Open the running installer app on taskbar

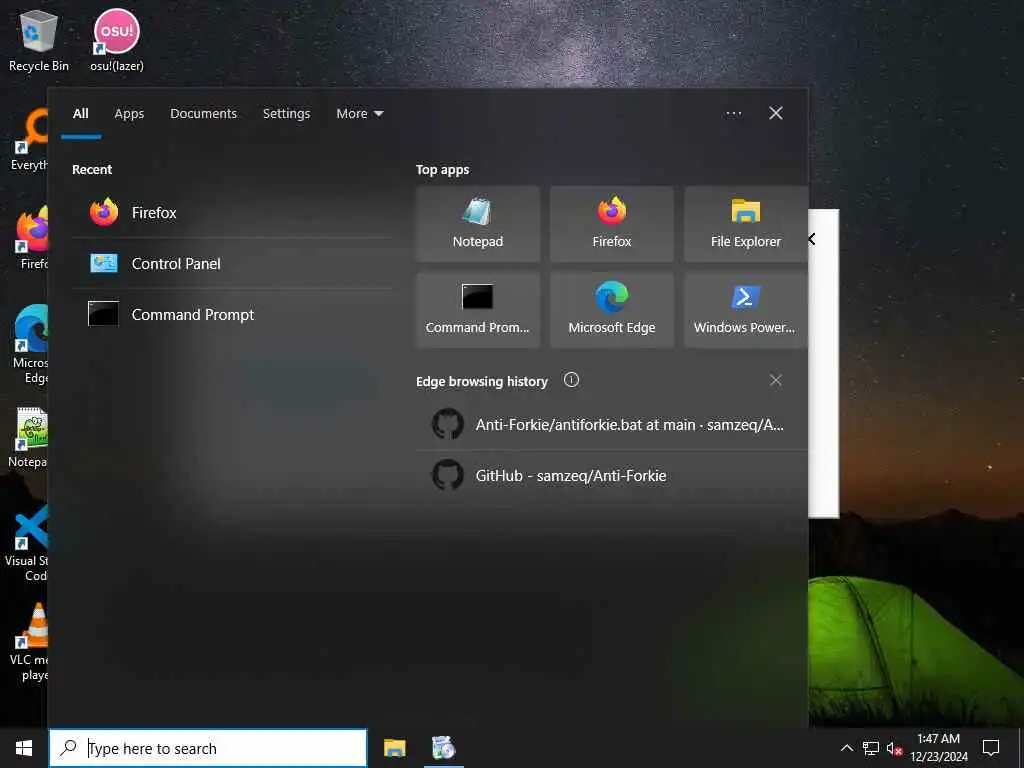(x=444, y=748)
